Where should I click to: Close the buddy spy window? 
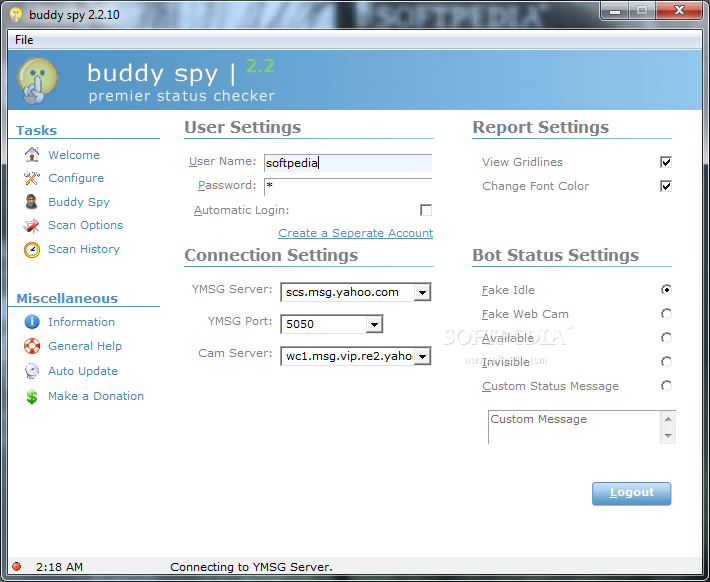pyautogui.click(x=679, y=11)
